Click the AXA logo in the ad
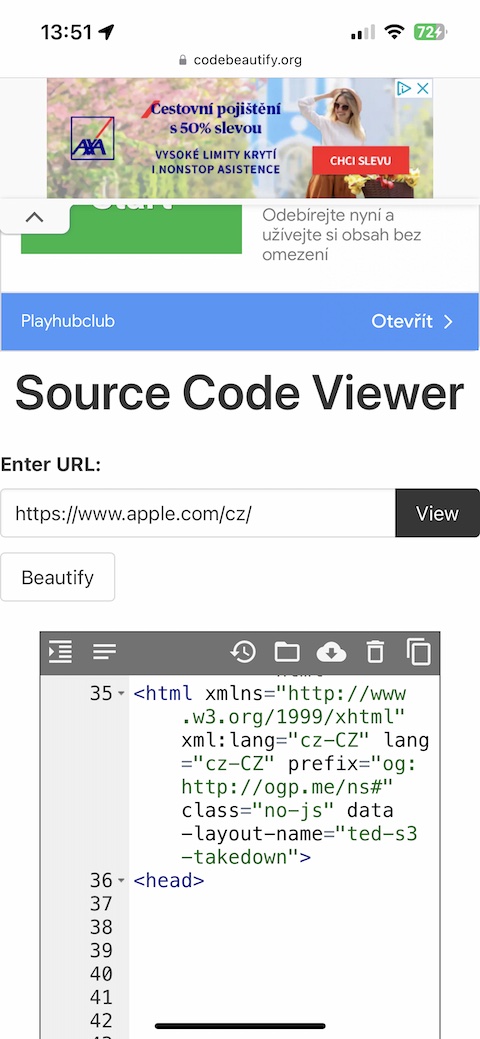This screenshot has height=1039, width=480. pyautogui.click(x=93, y=138)
